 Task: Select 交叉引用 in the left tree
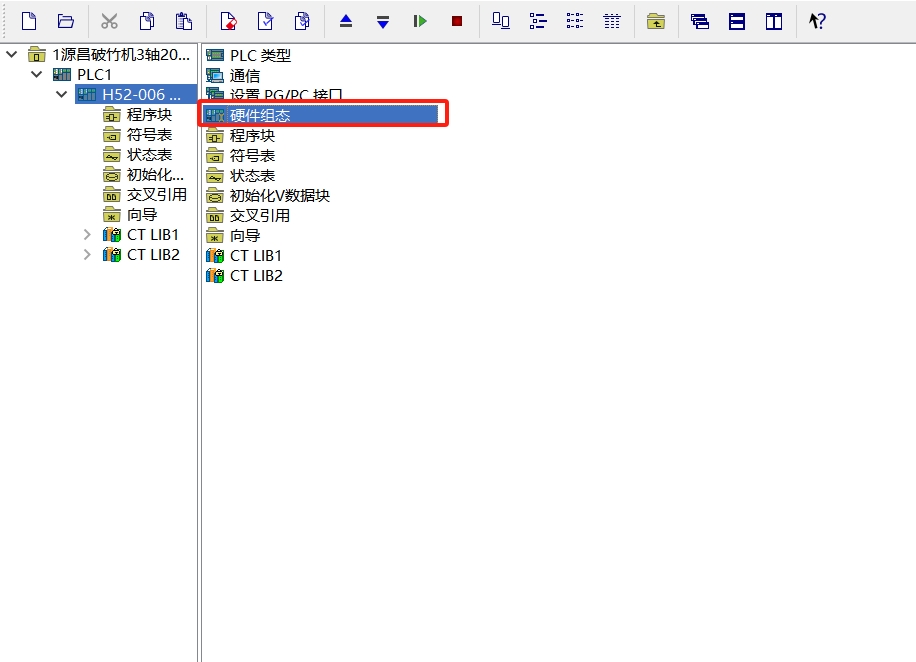pyautogui.click(x=156, y=195)
